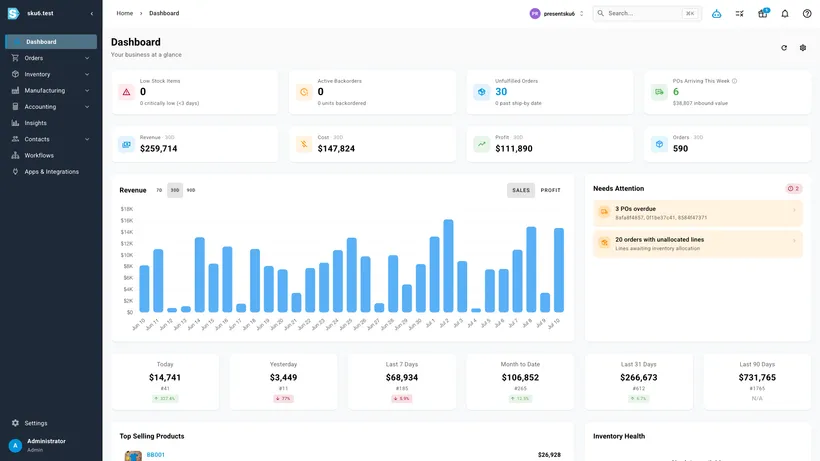The image size is (820, 461).
Task: Open the Last 7 Days $68,934 card
Action: coord(402,382)
